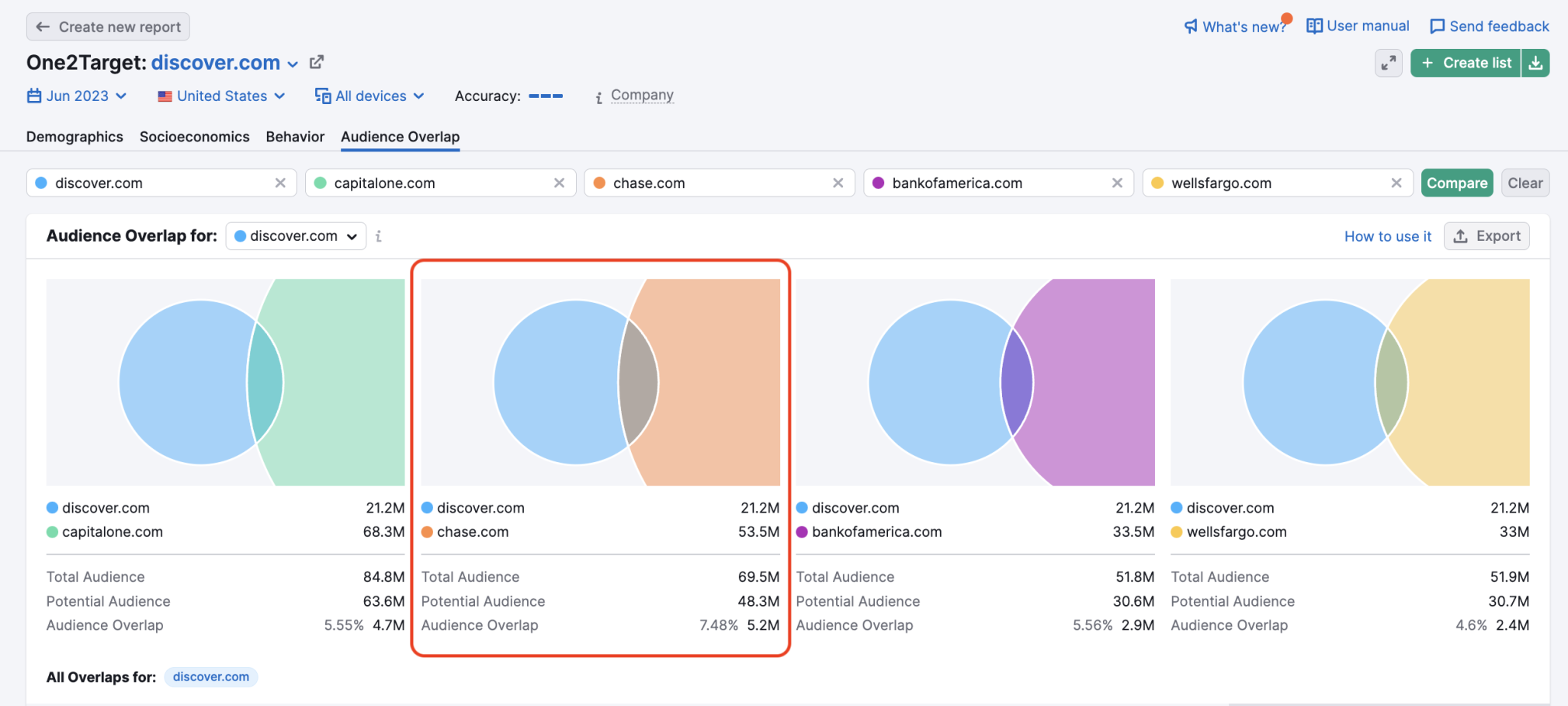The width and height of the screenshot is (1568, 706).
Task: Open the Jun 2023 date dropdown
Action: click(x=77, y=96)
